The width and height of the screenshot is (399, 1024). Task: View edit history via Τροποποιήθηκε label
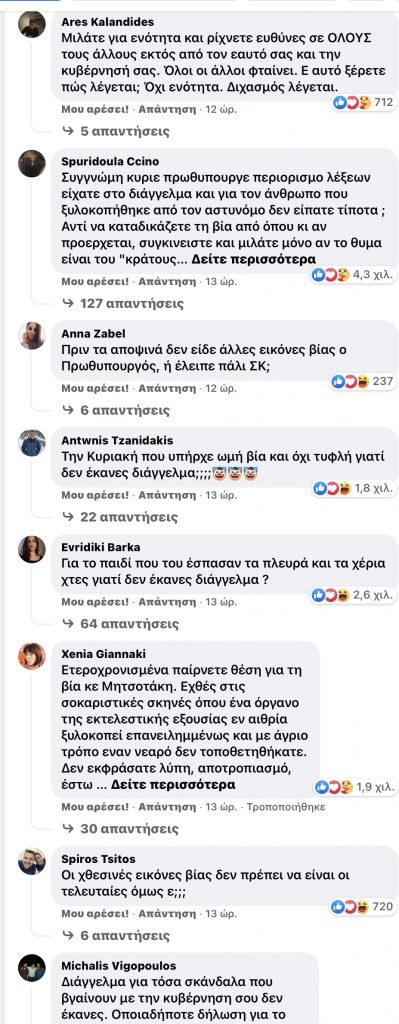pos(283,807)
